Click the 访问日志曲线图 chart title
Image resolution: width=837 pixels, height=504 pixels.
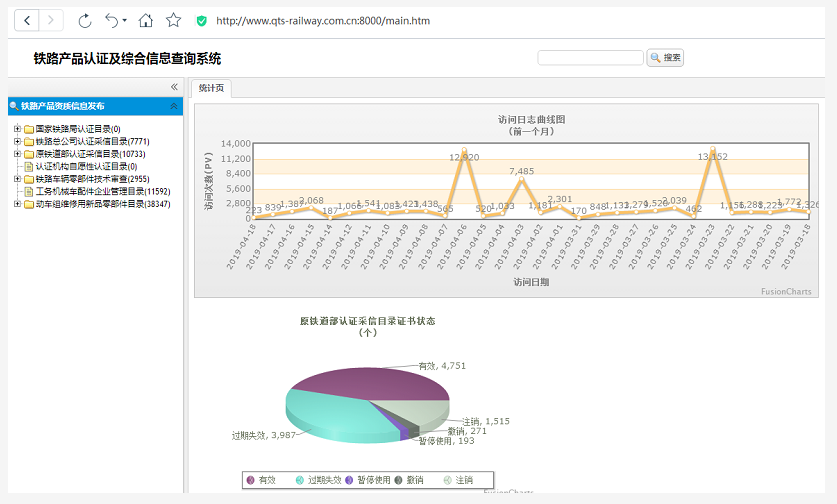tap(531, 120)
